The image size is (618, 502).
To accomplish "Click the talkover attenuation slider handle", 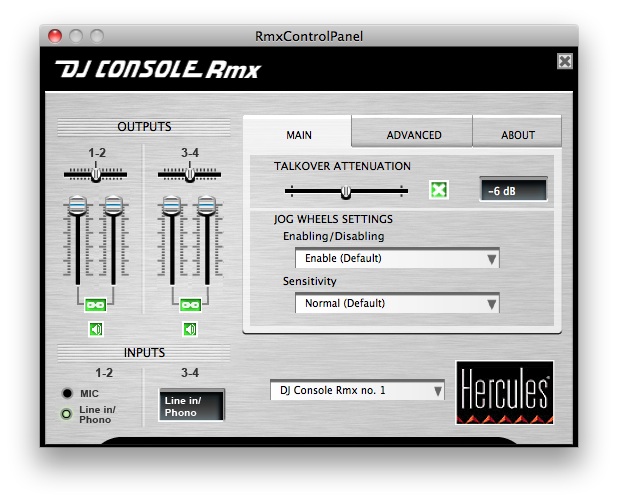I will [346, 192].
